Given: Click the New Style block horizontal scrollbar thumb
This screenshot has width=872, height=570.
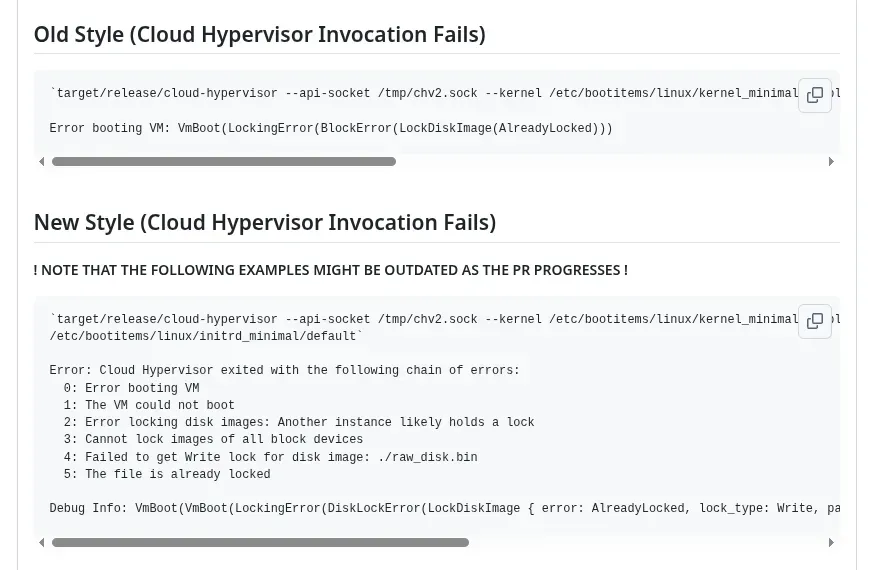Looking at the screenshot, I should pos(260,542).
